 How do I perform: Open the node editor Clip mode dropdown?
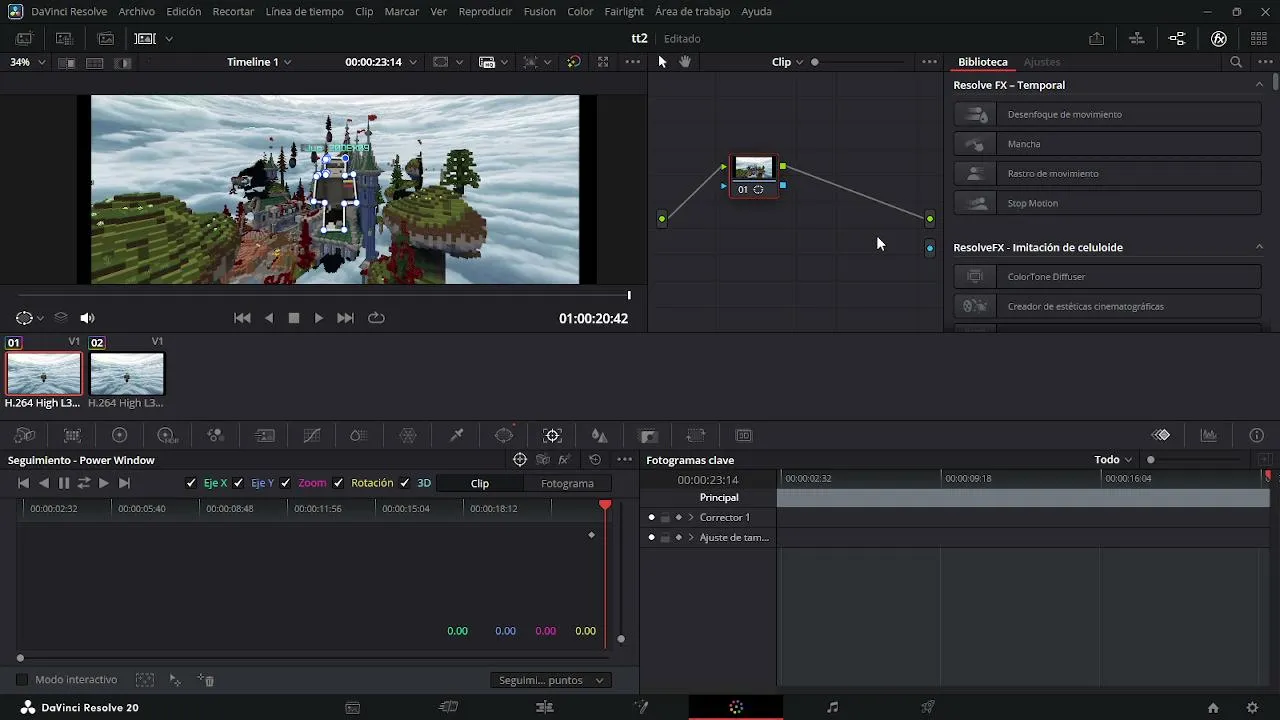point(788,62)
